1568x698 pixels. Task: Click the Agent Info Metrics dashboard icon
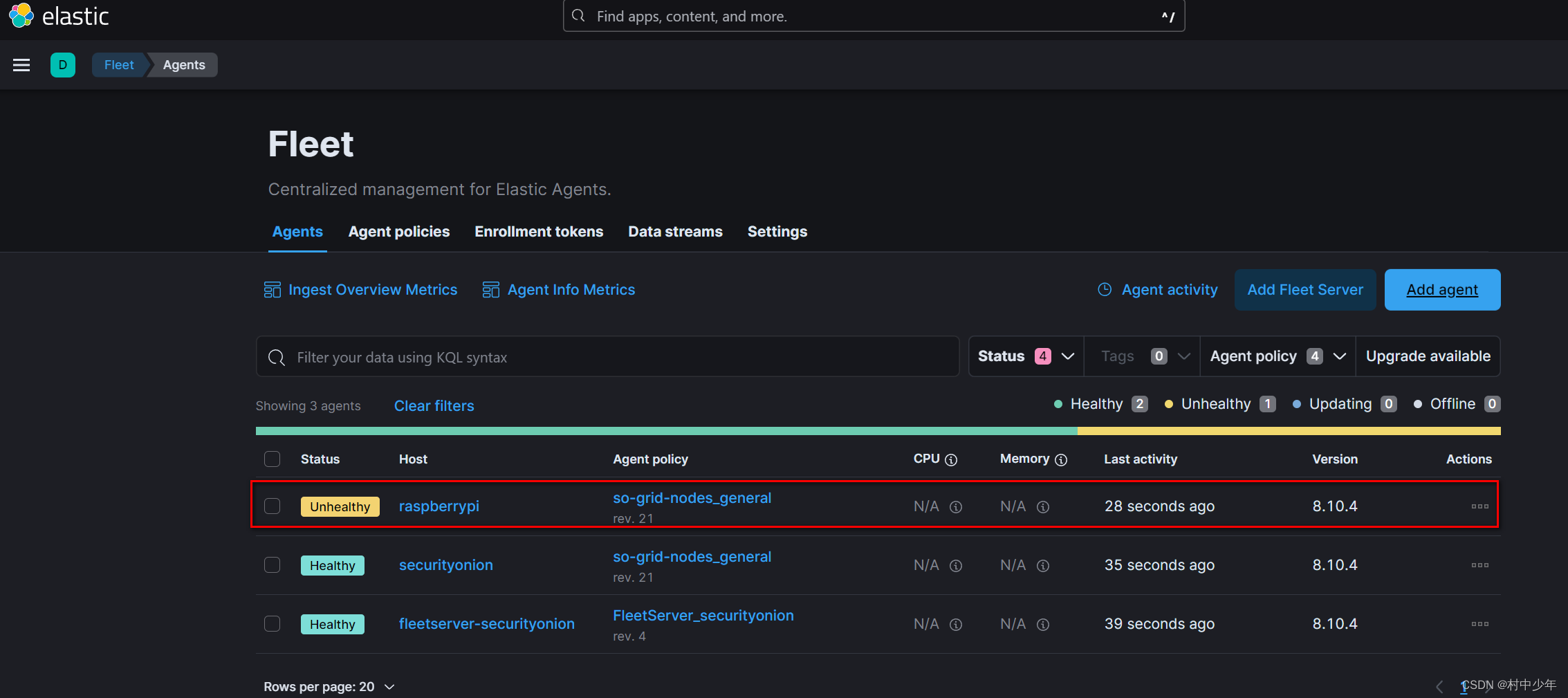[x=491, y=290]
